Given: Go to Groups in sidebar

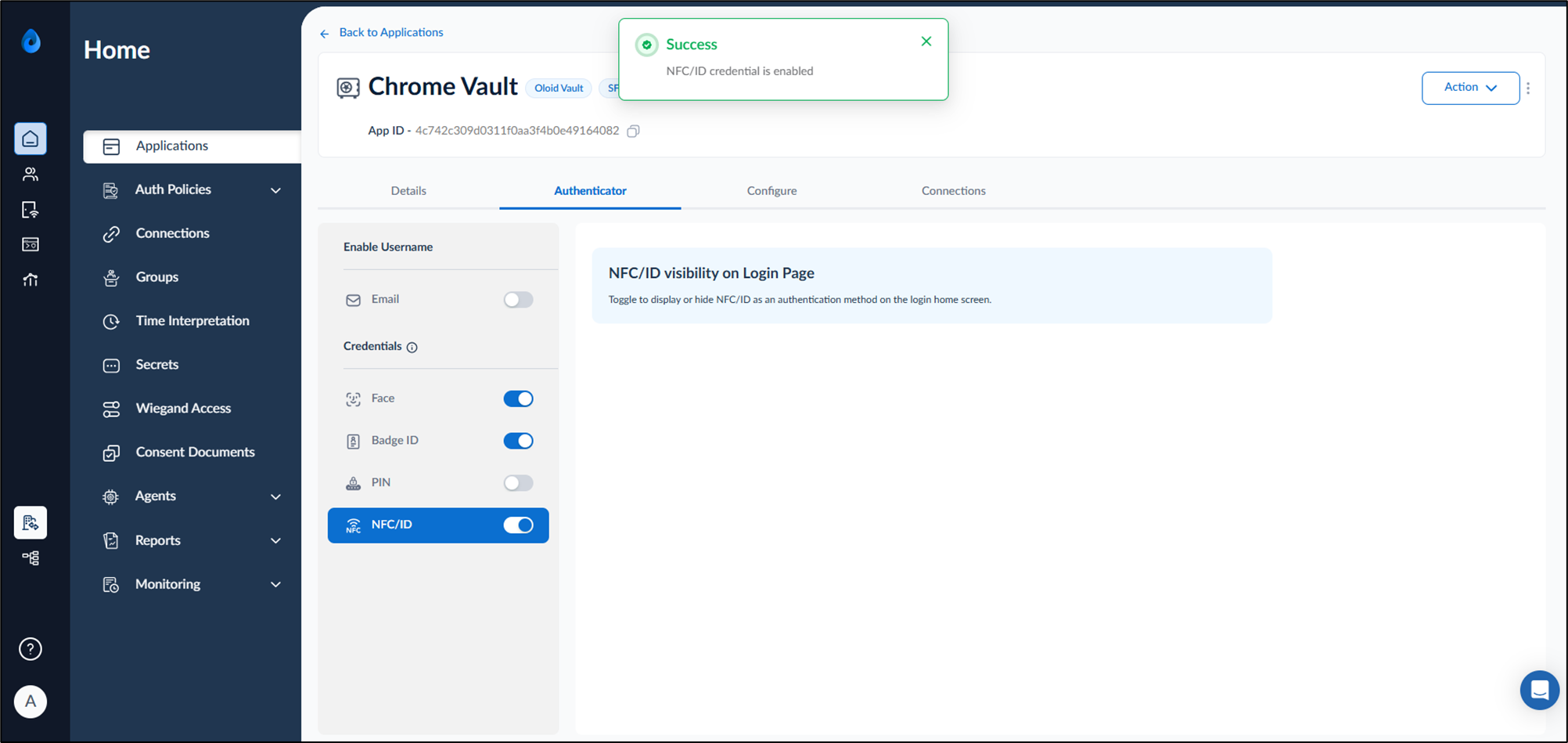Looking at the screenshot, I should pos(156,277).
